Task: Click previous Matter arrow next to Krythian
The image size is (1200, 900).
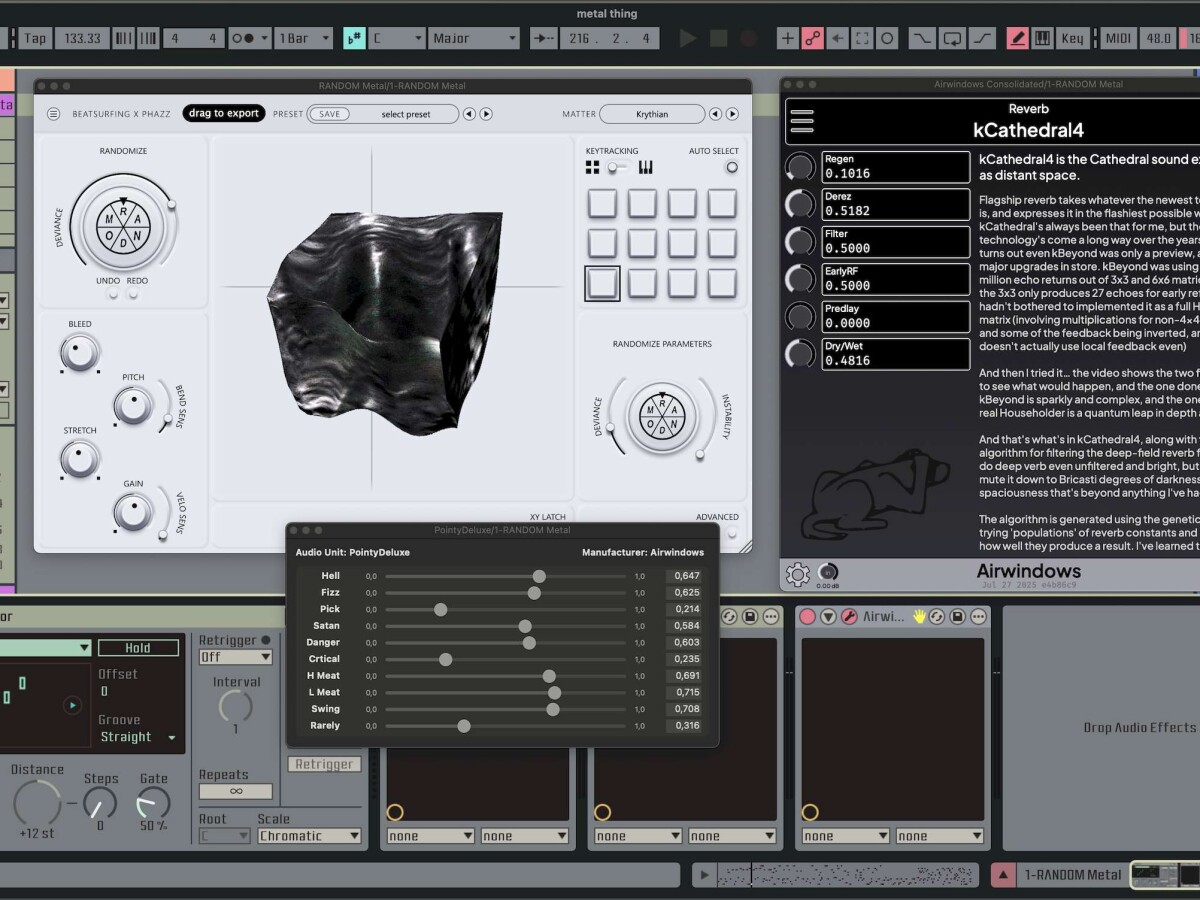Action: (715, 114)
